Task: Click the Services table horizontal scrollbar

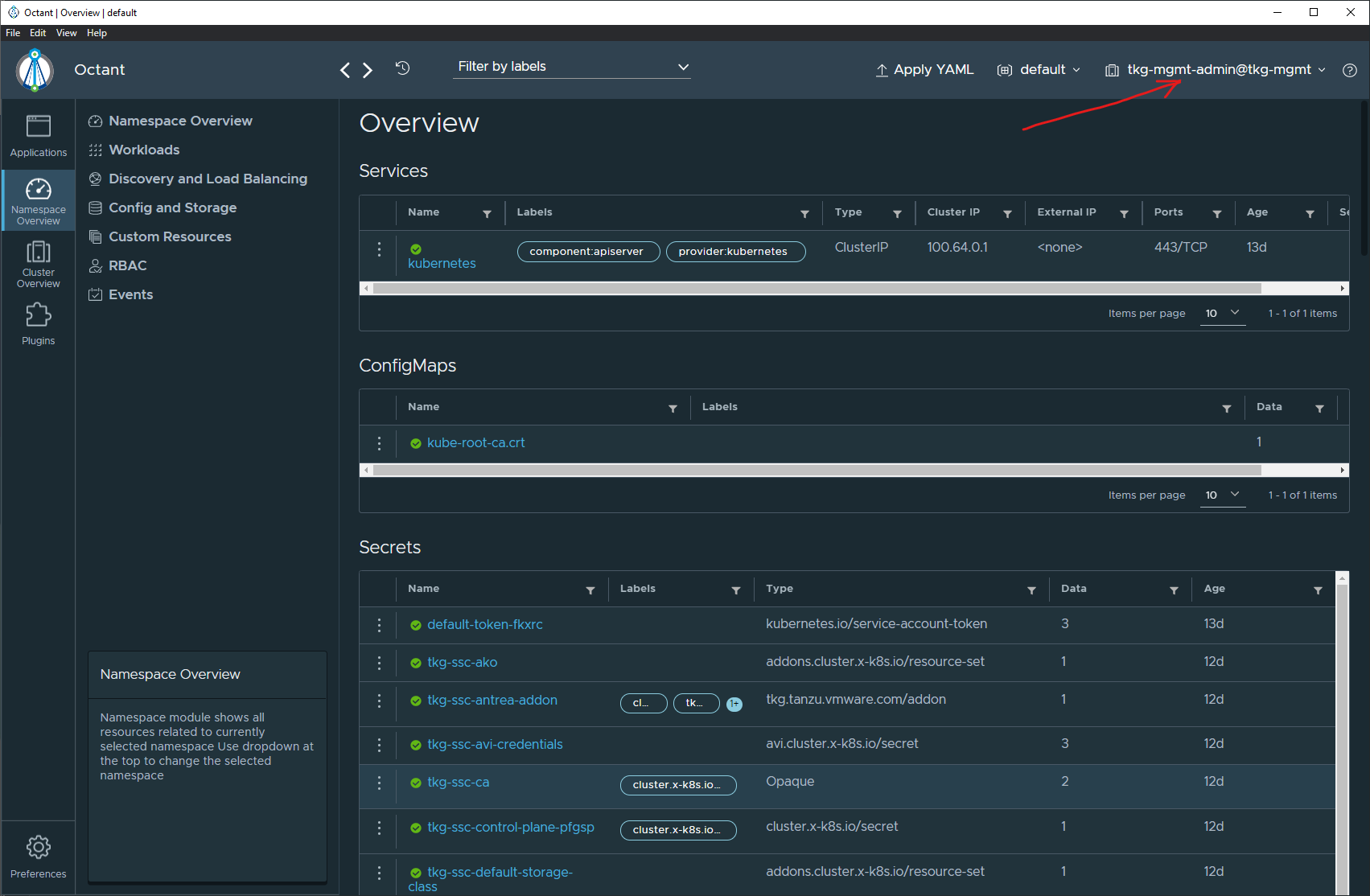Action: coord(817,288)
